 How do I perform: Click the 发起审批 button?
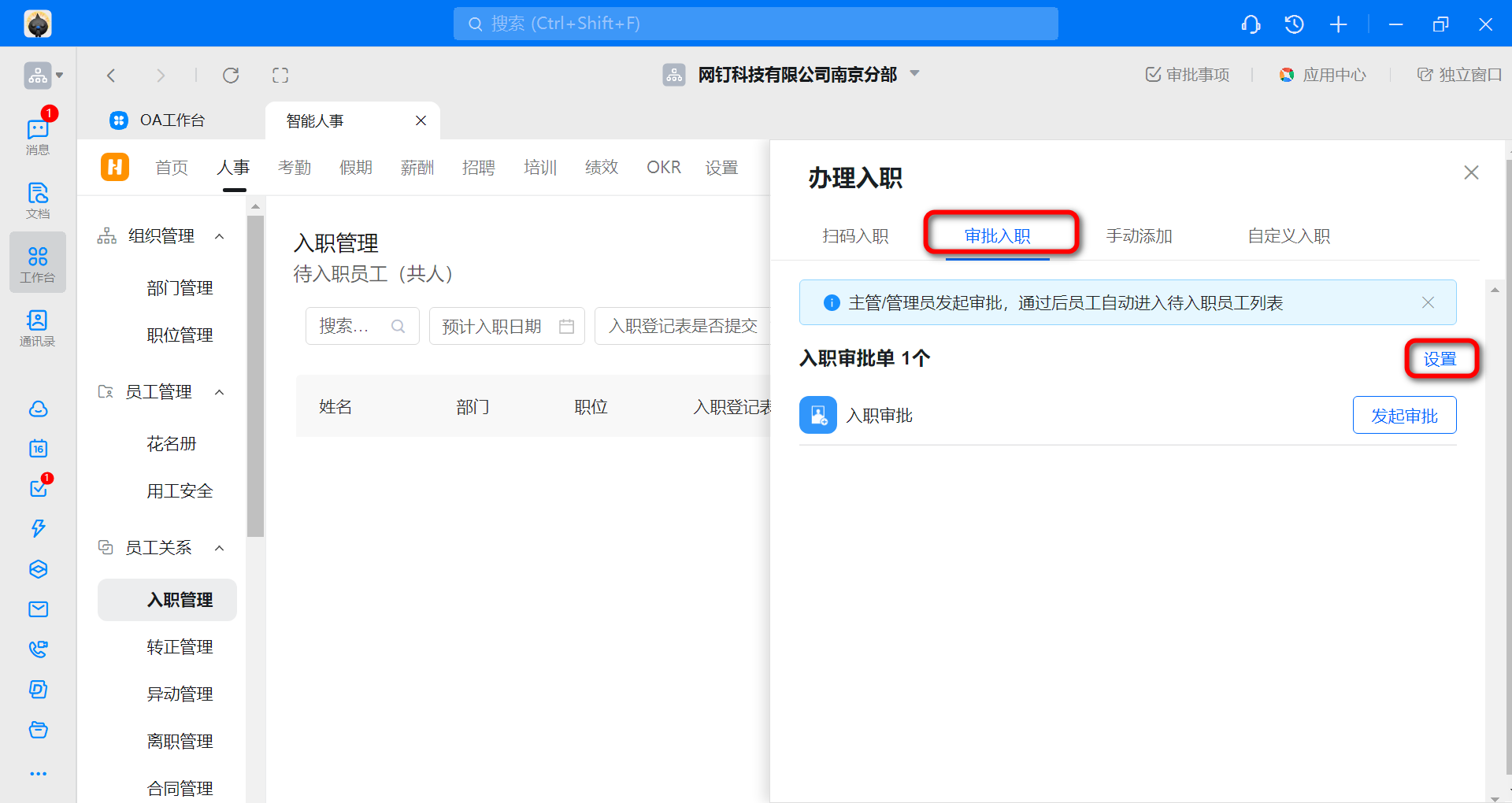[1404, 415]
